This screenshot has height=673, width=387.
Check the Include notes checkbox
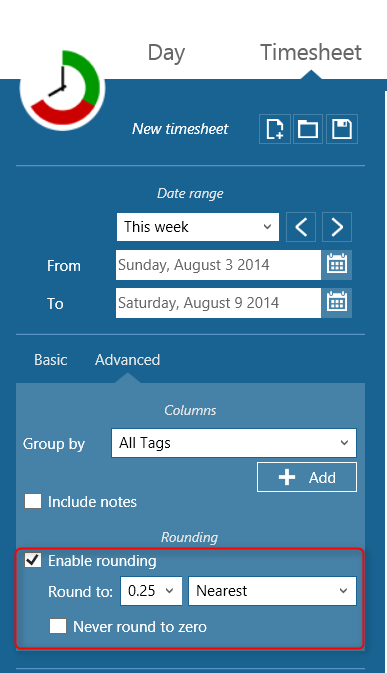(x=33, y=501)
